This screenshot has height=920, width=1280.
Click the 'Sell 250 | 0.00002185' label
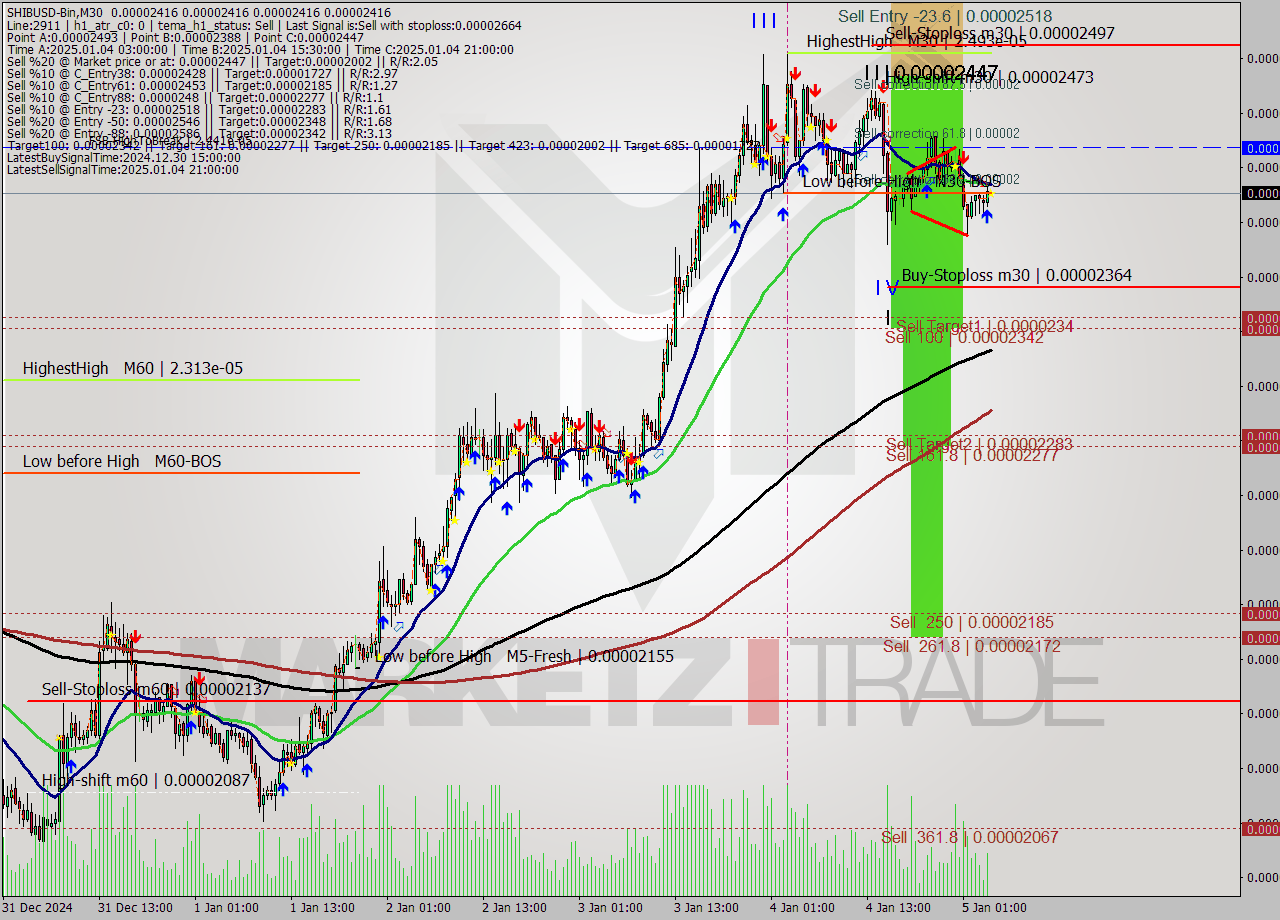tap(972, 622)
